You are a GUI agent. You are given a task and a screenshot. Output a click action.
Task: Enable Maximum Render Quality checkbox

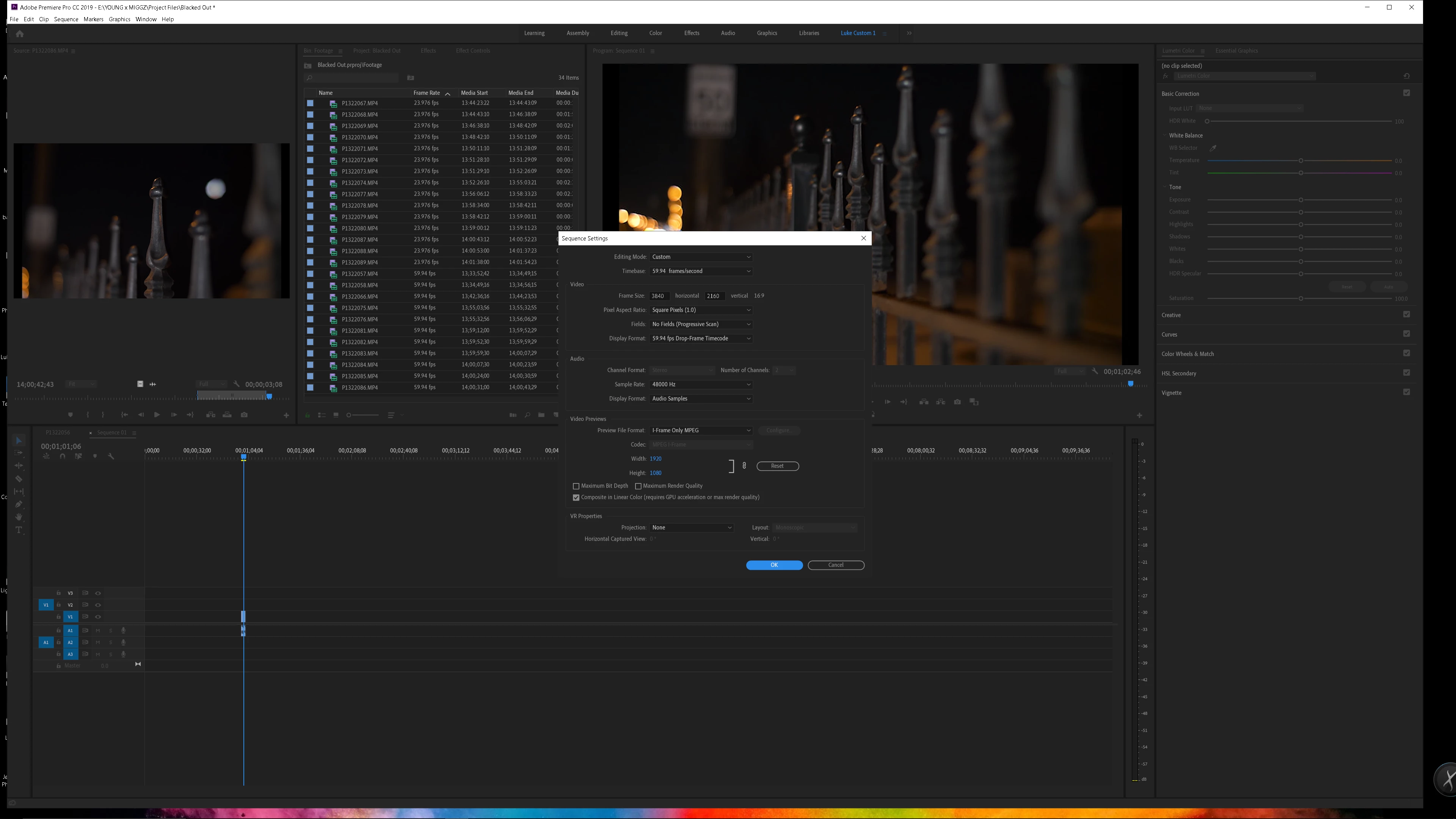[x=638, y=486]
